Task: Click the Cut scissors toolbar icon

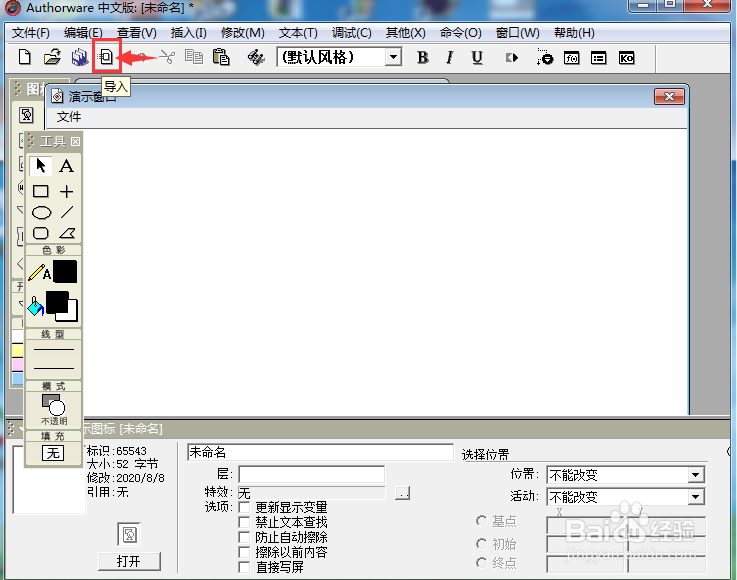Action: coord(166,57)
